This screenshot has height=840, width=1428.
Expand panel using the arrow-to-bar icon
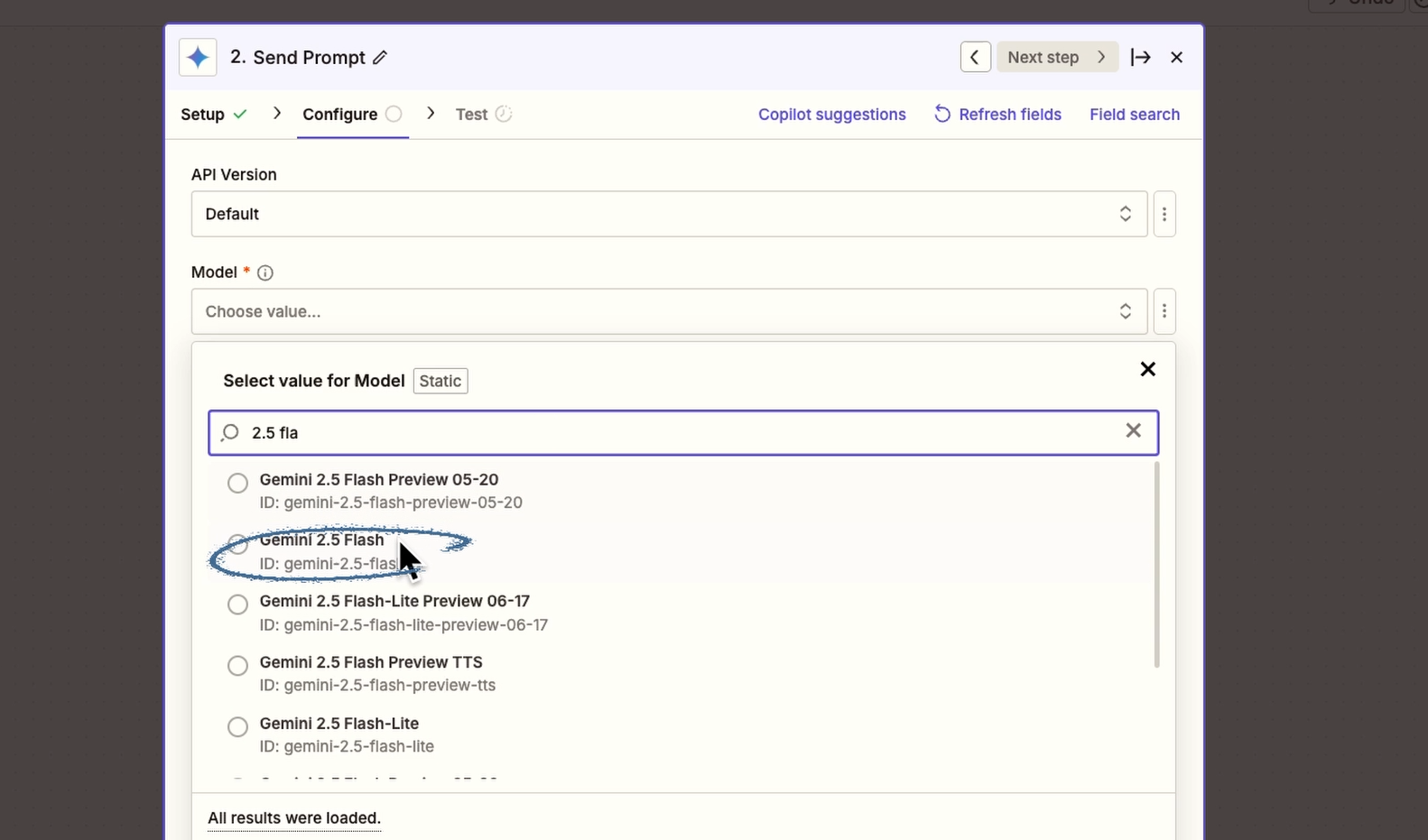pos(1140,57)
